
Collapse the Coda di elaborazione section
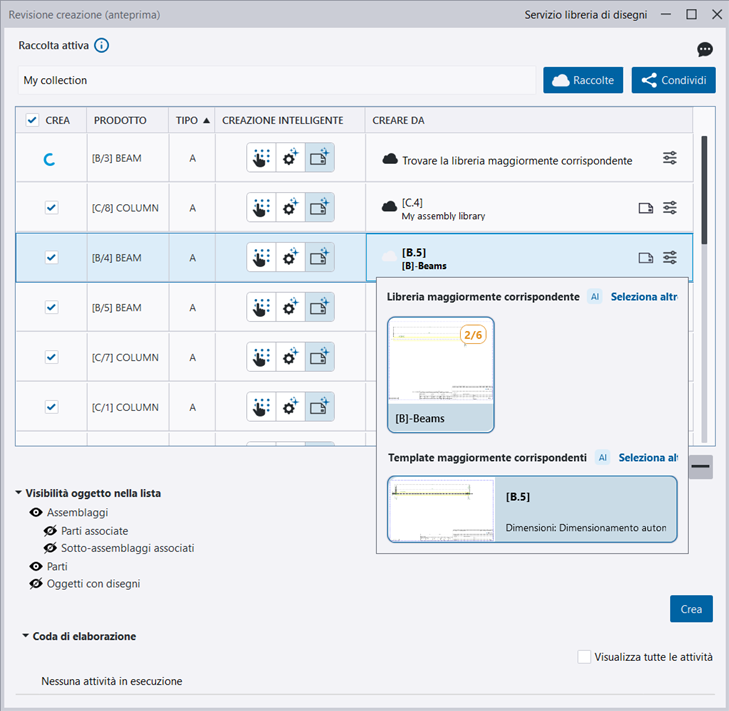click(x=27, y=636)
